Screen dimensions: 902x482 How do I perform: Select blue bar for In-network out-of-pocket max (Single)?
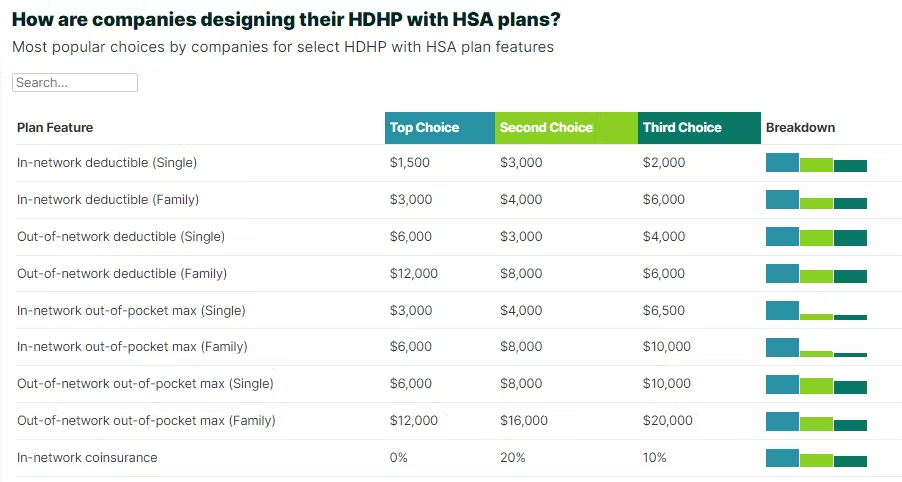tap(782, 311)
